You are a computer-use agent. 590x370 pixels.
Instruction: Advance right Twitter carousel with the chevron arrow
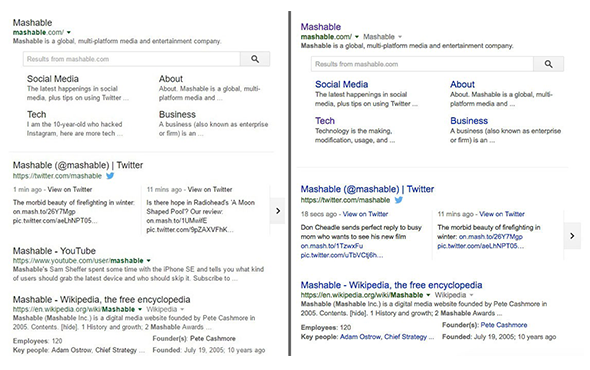[572, 236]
